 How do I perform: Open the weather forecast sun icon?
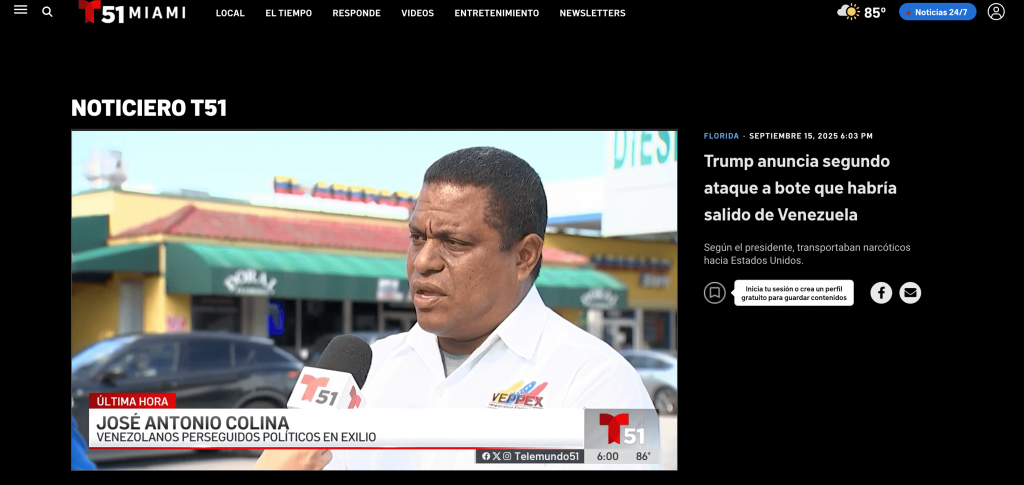pyautogui.click(x=849, y=12)
